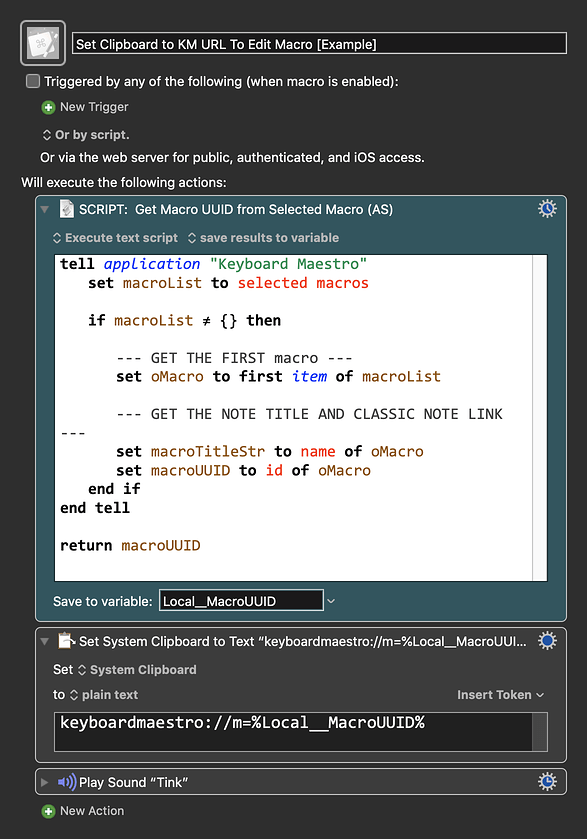Click 'set macroList to selected macros' line
The width and height of the screenshot is (587, 839).
[x=228, y=283]
